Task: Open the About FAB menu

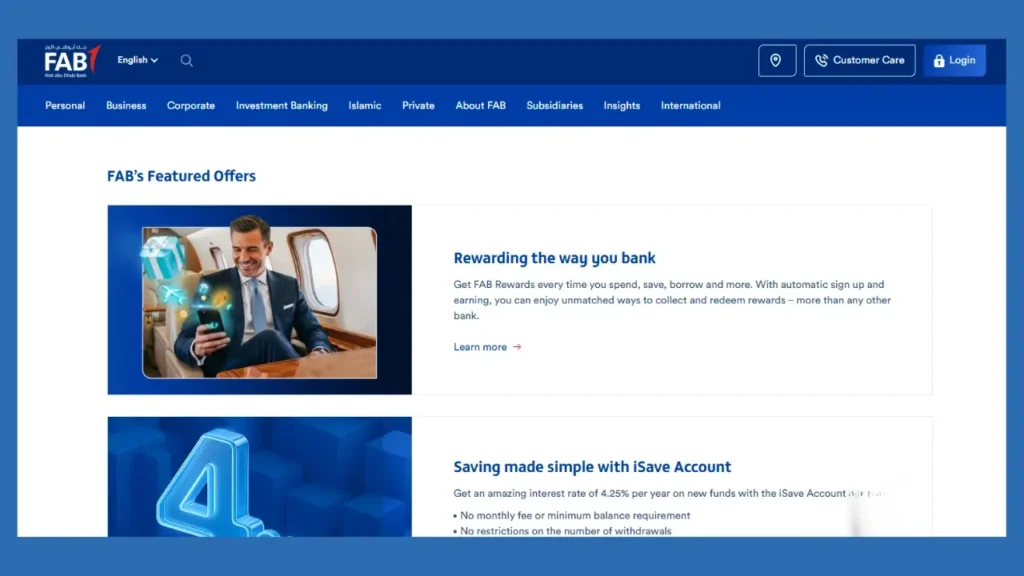Action: (480, 106)
